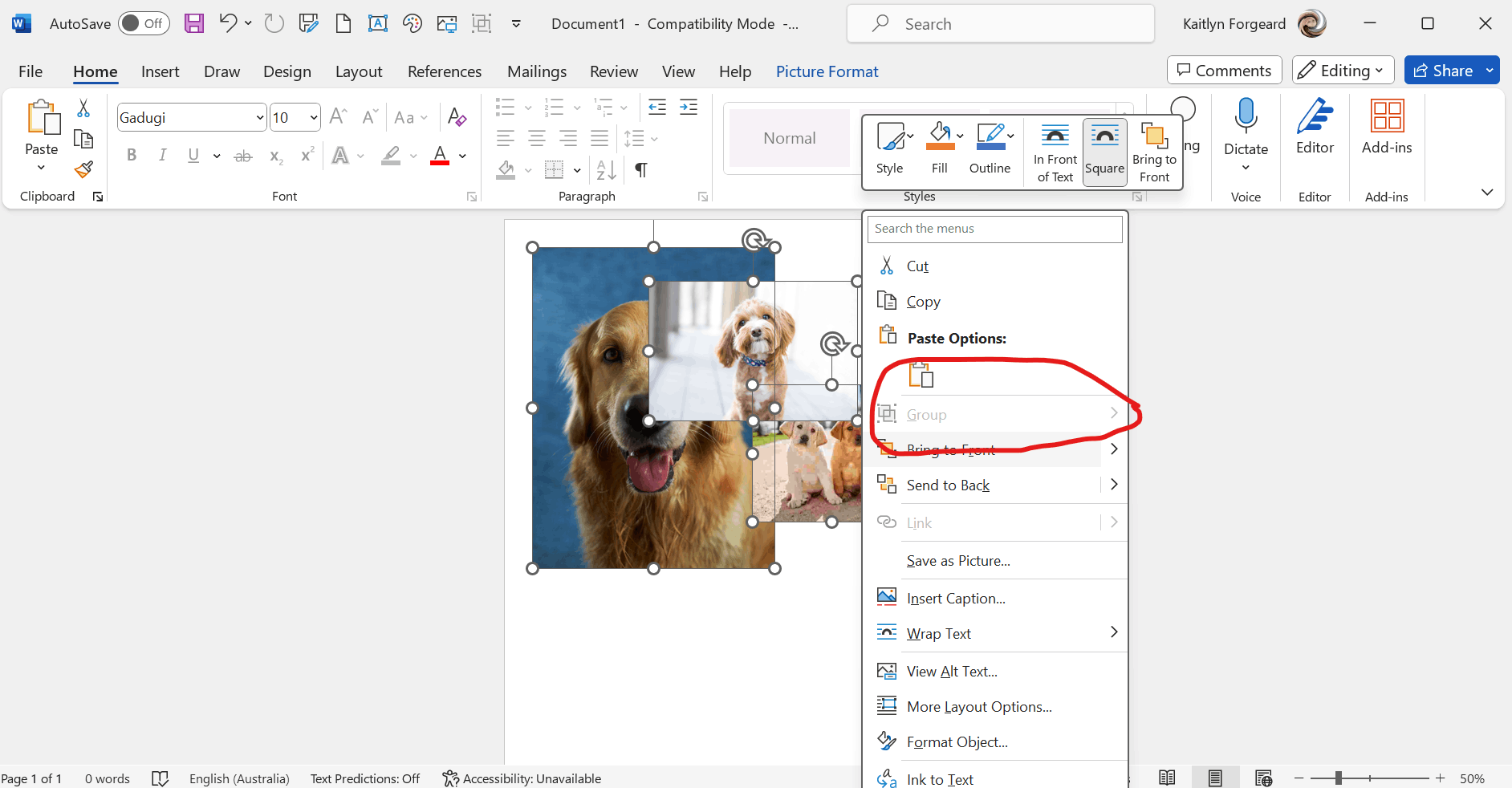Open the Insert ribbon tab
Viewport: 1512px width, 788px height.
160,71
